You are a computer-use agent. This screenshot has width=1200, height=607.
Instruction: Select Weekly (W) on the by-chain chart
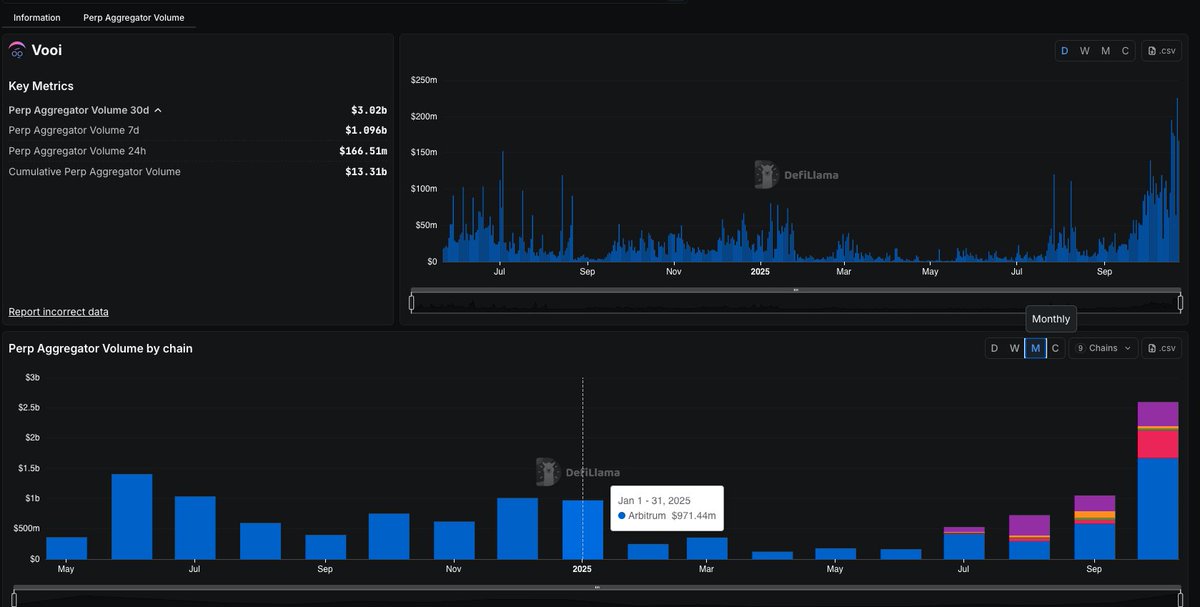[x=1015, y=348]
